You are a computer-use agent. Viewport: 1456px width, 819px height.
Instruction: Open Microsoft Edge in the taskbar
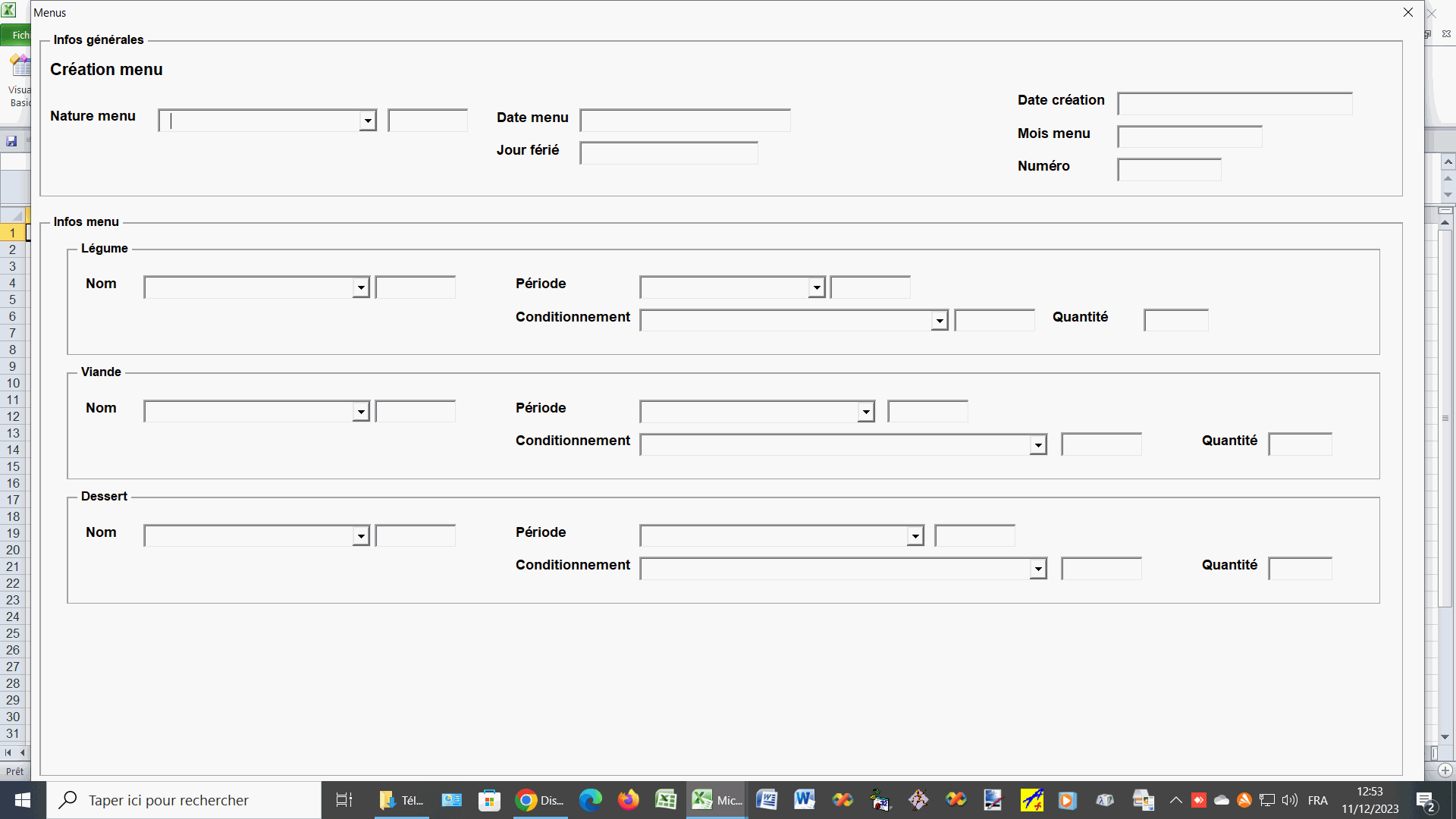(x=590, y=800)
